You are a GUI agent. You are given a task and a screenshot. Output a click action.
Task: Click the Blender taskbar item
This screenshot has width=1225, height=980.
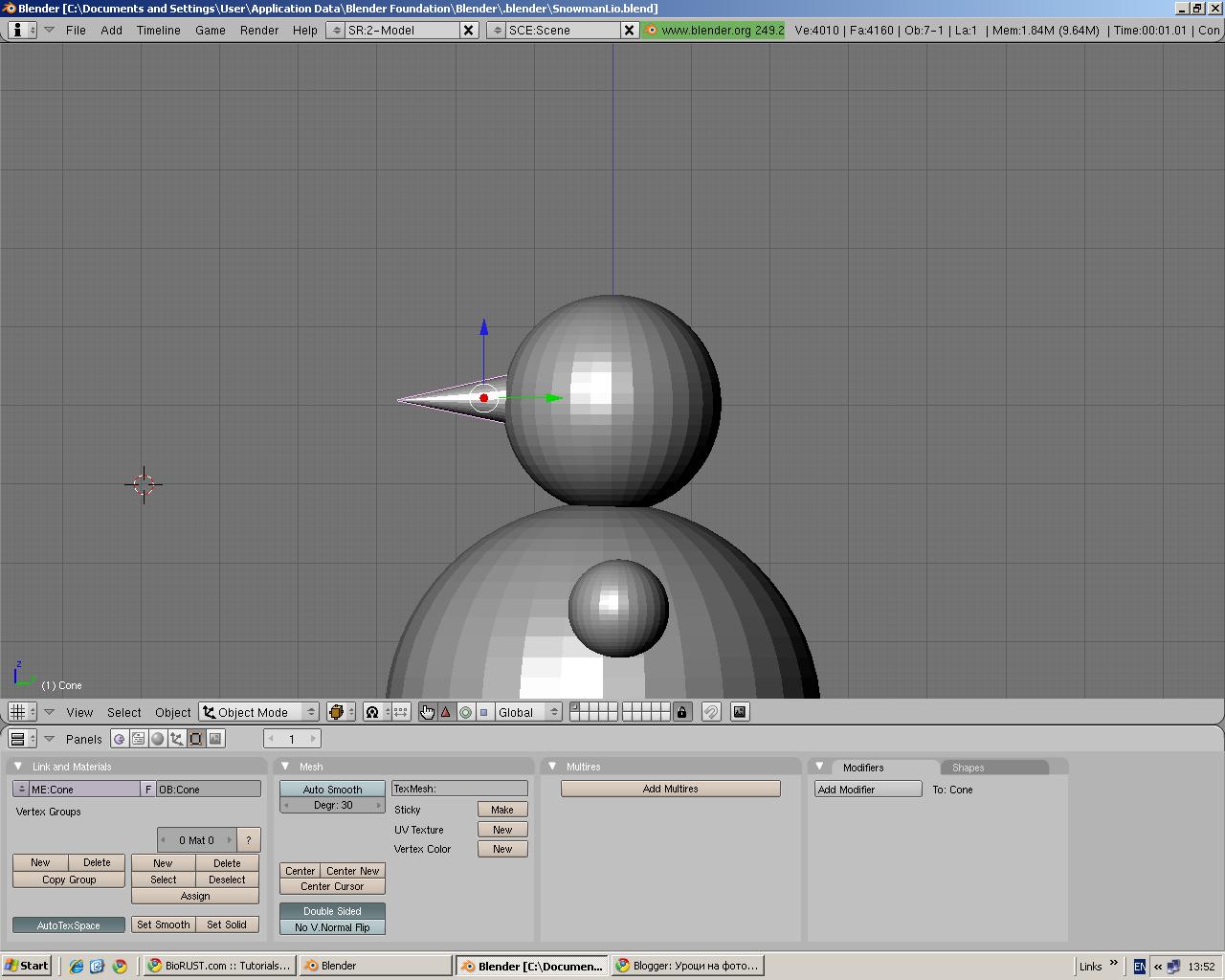pos(373,965)
